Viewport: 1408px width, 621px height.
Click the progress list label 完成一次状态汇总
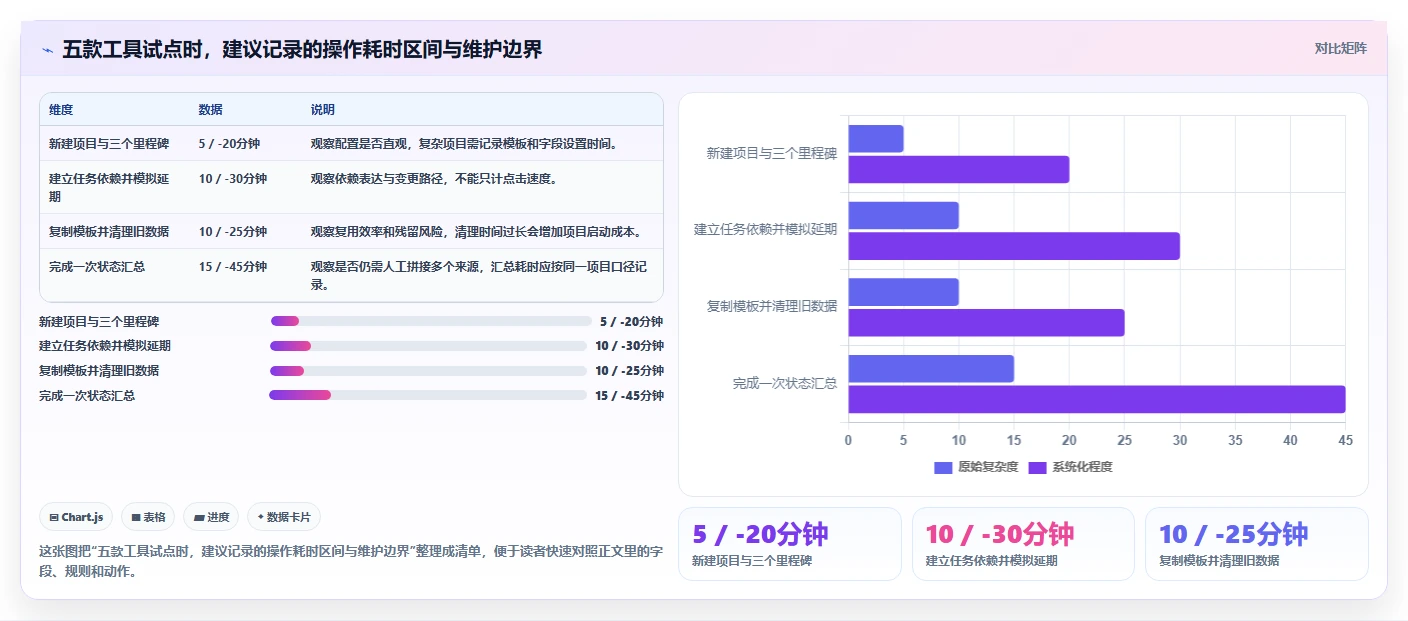coord(87,396)
